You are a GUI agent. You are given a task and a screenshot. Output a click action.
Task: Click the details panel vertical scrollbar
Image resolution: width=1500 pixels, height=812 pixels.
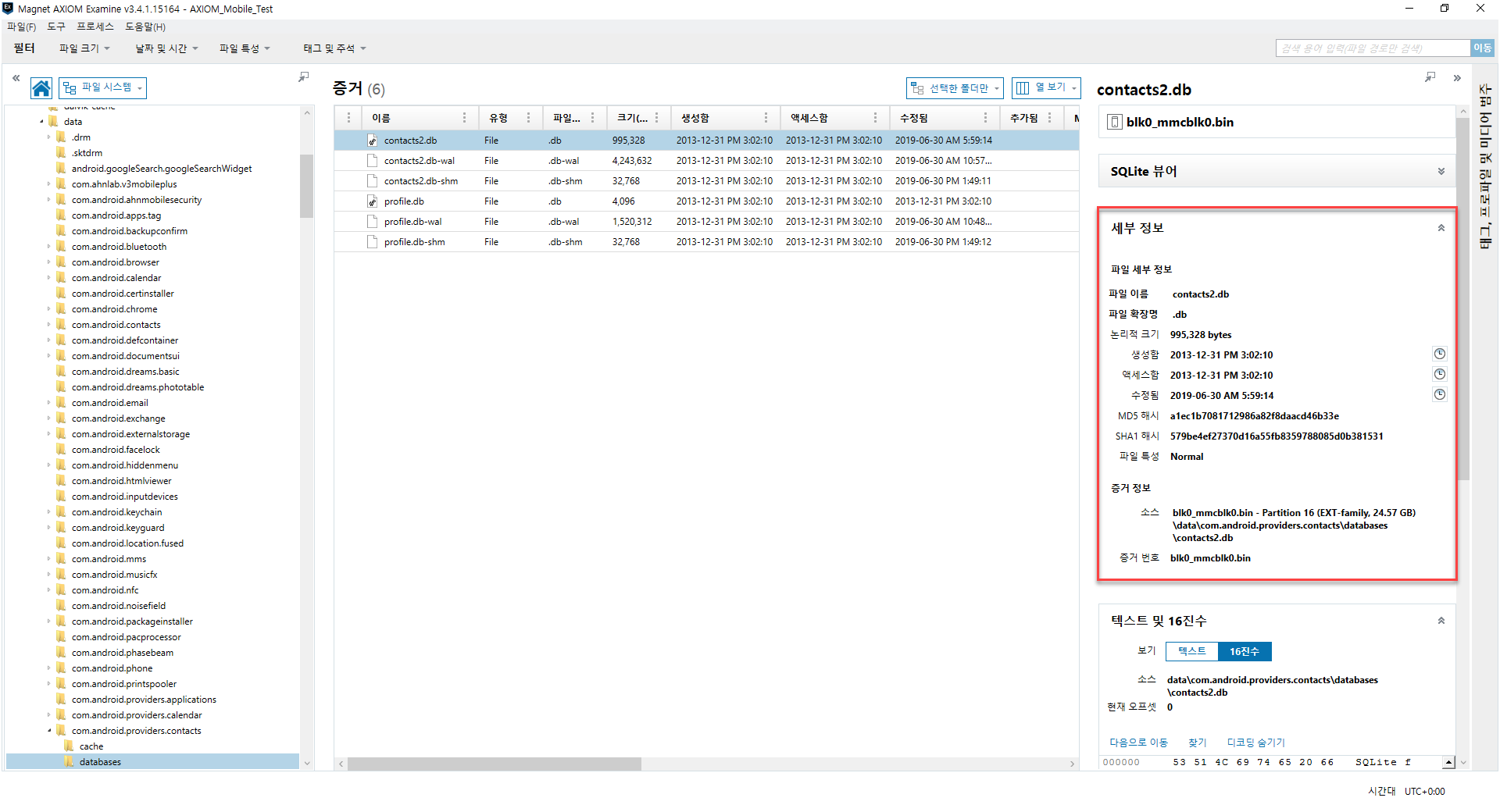click(1462, 298)
